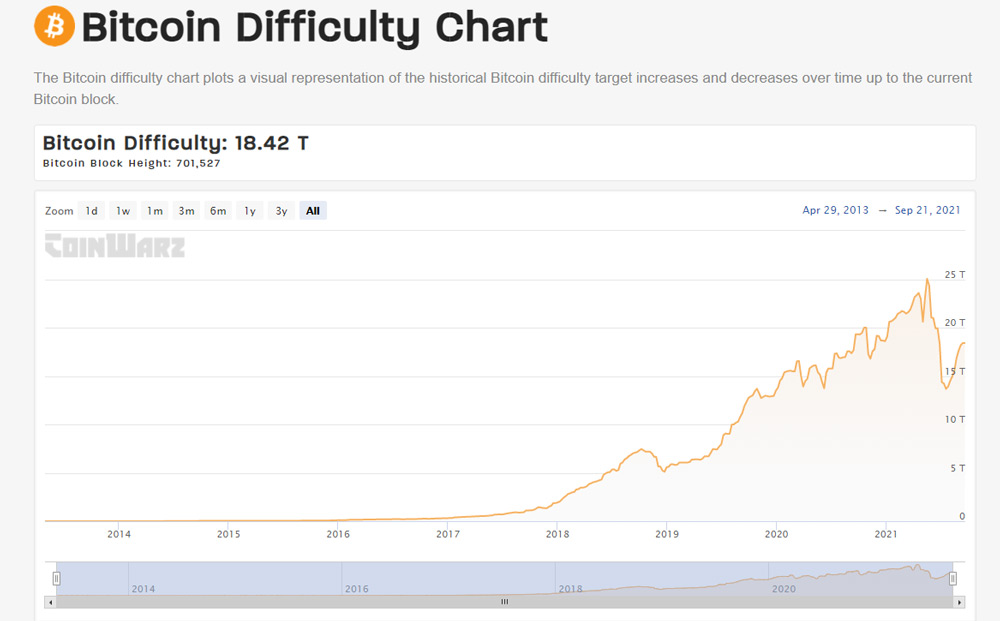Set chart zoom to 1d
The width and height of the screenshot is (1000, 621).
(91, 211)
